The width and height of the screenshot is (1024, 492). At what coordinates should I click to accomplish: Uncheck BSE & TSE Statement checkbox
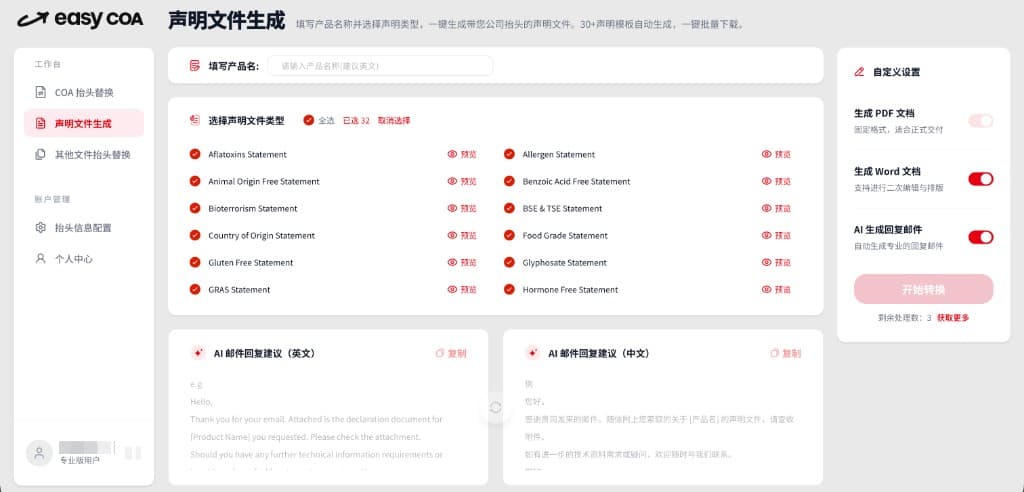pos(509,208)
